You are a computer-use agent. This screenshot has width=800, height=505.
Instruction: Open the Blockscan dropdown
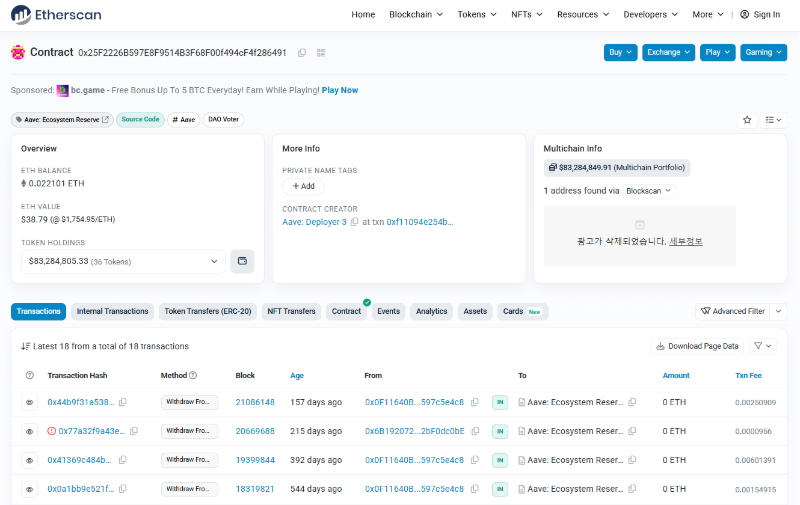648,191
